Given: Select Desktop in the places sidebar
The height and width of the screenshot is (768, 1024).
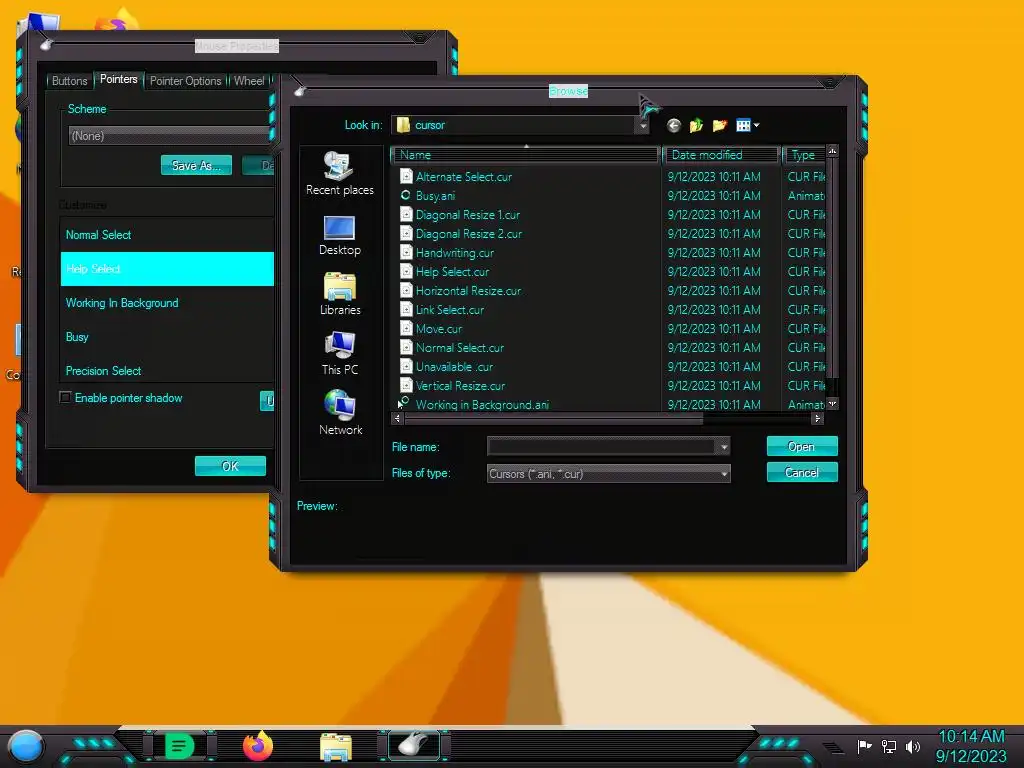Looking at the screenshot, I should [x=340, y=235].
